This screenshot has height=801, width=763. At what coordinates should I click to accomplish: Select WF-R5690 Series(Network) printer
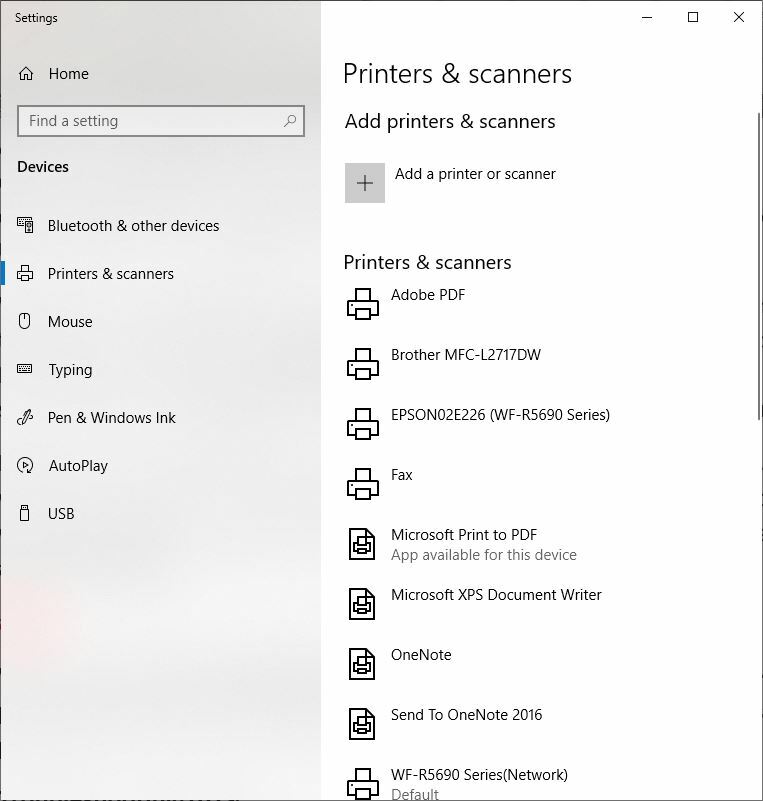click(479, 775)
